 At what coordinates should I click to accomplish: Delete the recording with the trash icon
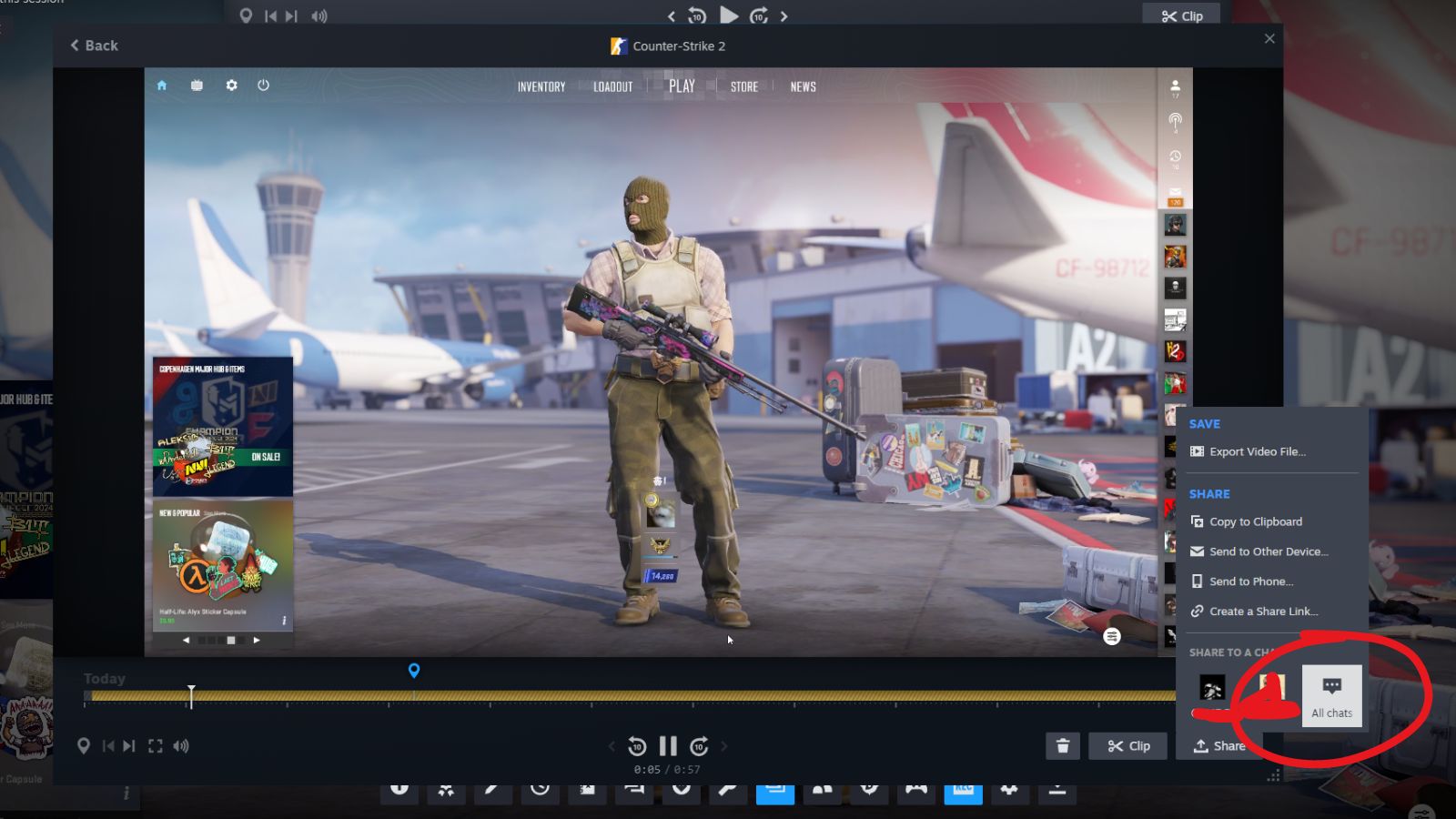(1064, 745)
